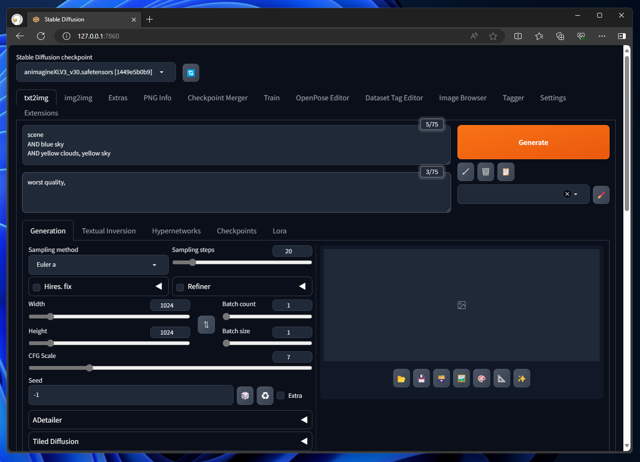The image size is (640, 462).
Task: Enable the Hires. fix checkbox
Action: [x=36, y=287]
